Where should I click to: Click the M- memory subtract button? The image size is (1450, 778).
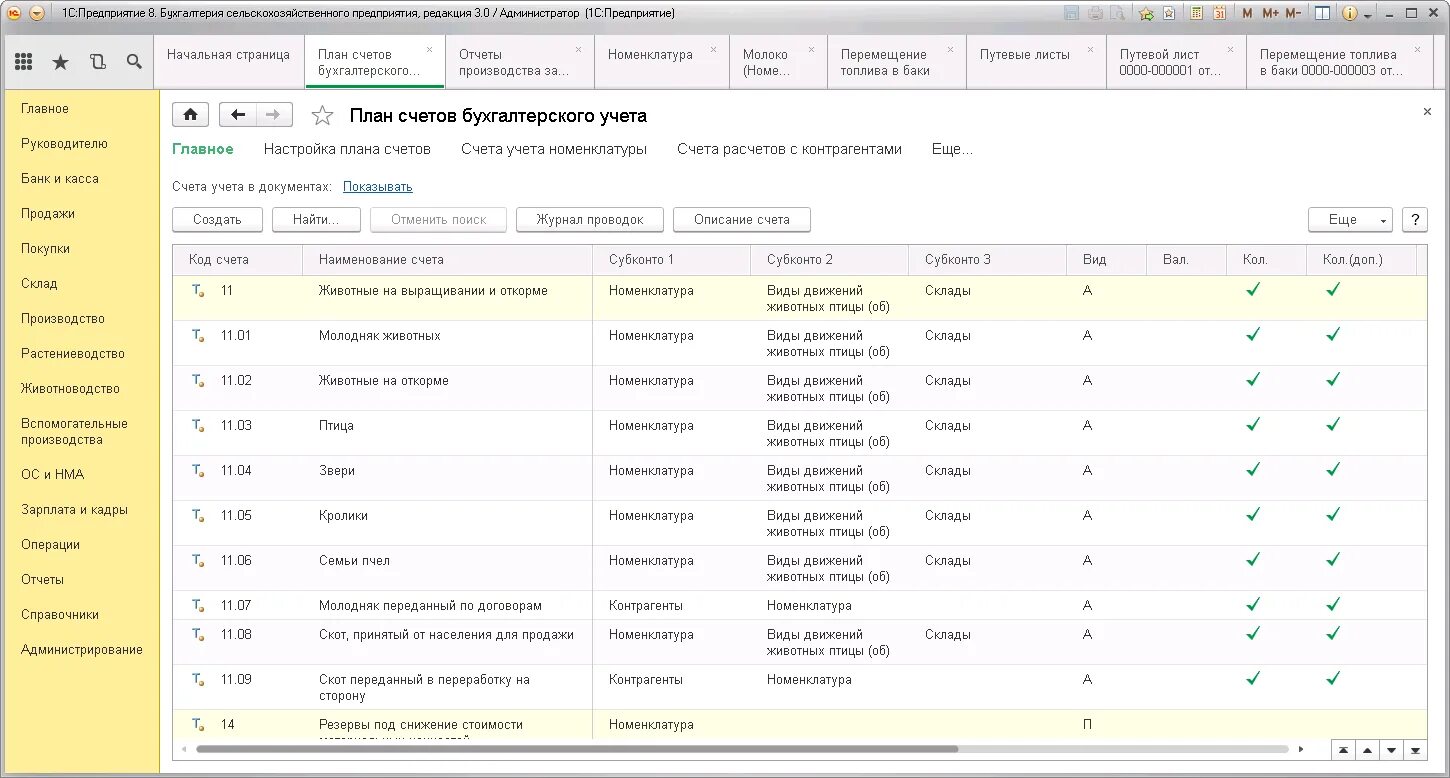(x=1293, y=13)
